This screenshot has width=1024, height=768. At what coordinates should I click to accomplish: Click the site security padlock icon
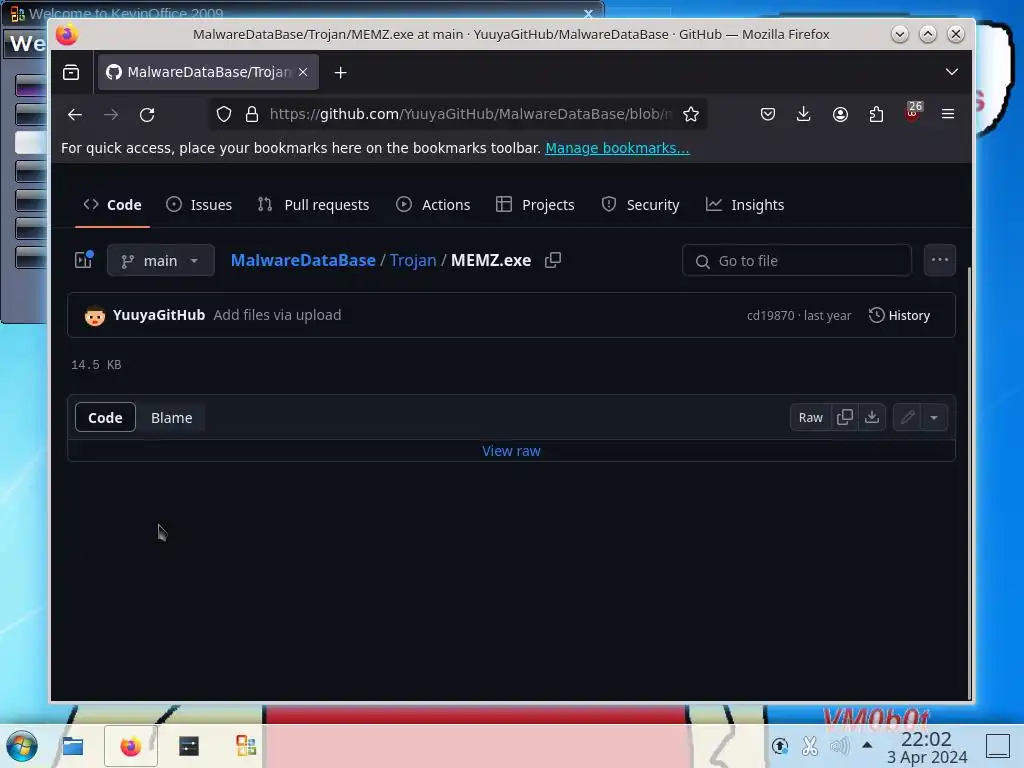251,114
